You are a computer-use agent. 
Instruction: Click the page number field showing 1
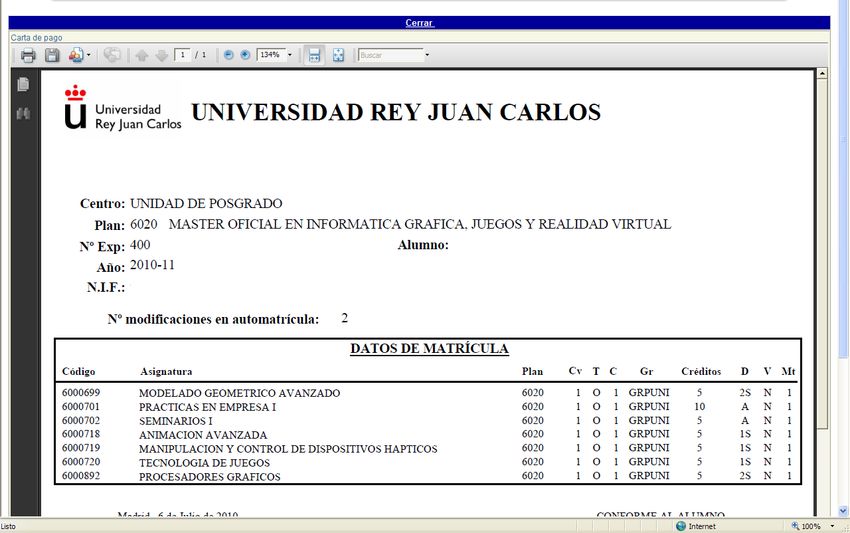tap(182, 55)
